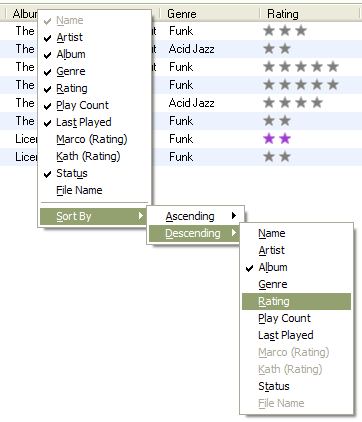Screen dimensions: 362x422
Task: Sort descending by Play Count
Action: click(x=284, y=318)
